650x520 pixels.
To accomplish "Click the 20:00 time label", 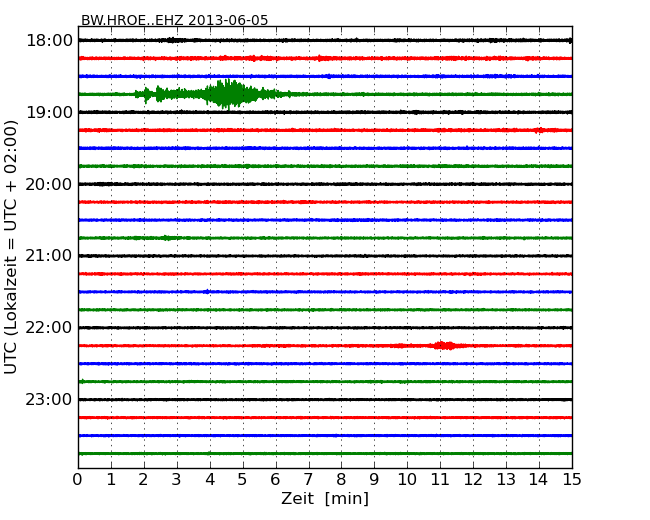I will pyautogui.click(x=49, y=184).
